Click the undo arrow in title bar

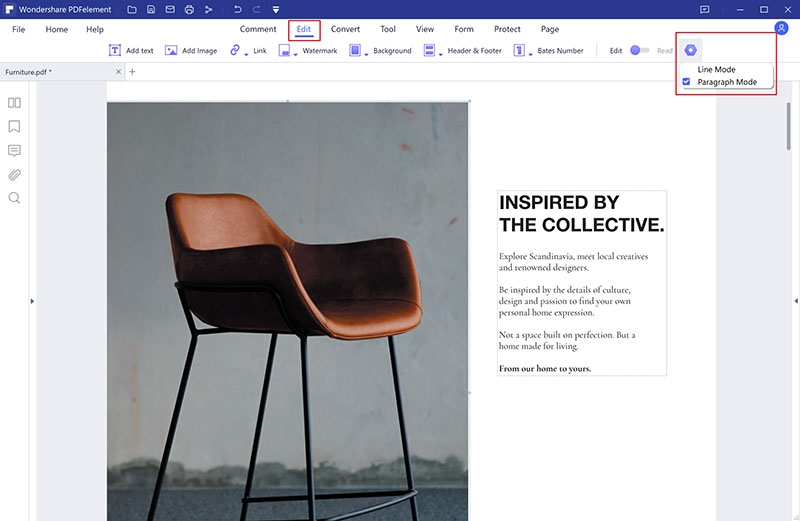(237, 9)
